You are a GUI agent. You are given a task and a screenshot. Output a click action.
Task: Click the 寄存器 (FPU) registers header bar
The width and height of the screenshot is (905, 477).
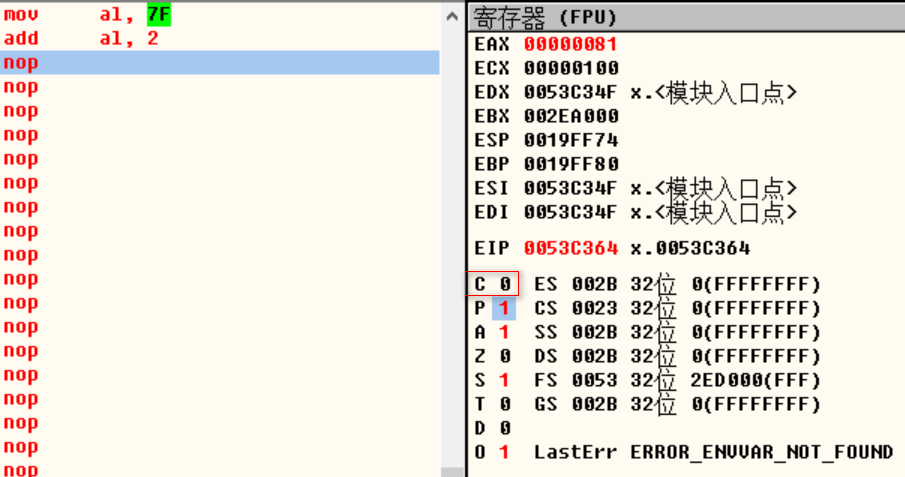[x=687, y=17]
